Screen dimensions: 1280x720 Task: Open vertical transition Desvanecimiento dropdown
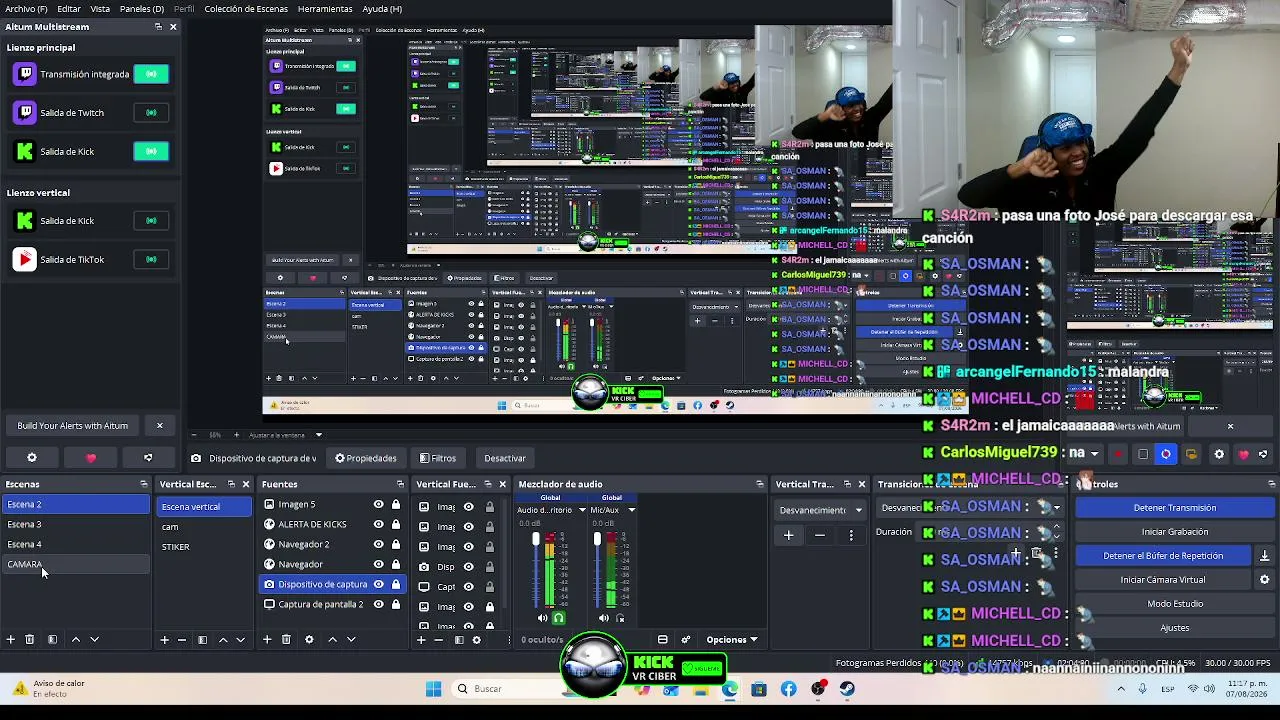tap(822, 510)
